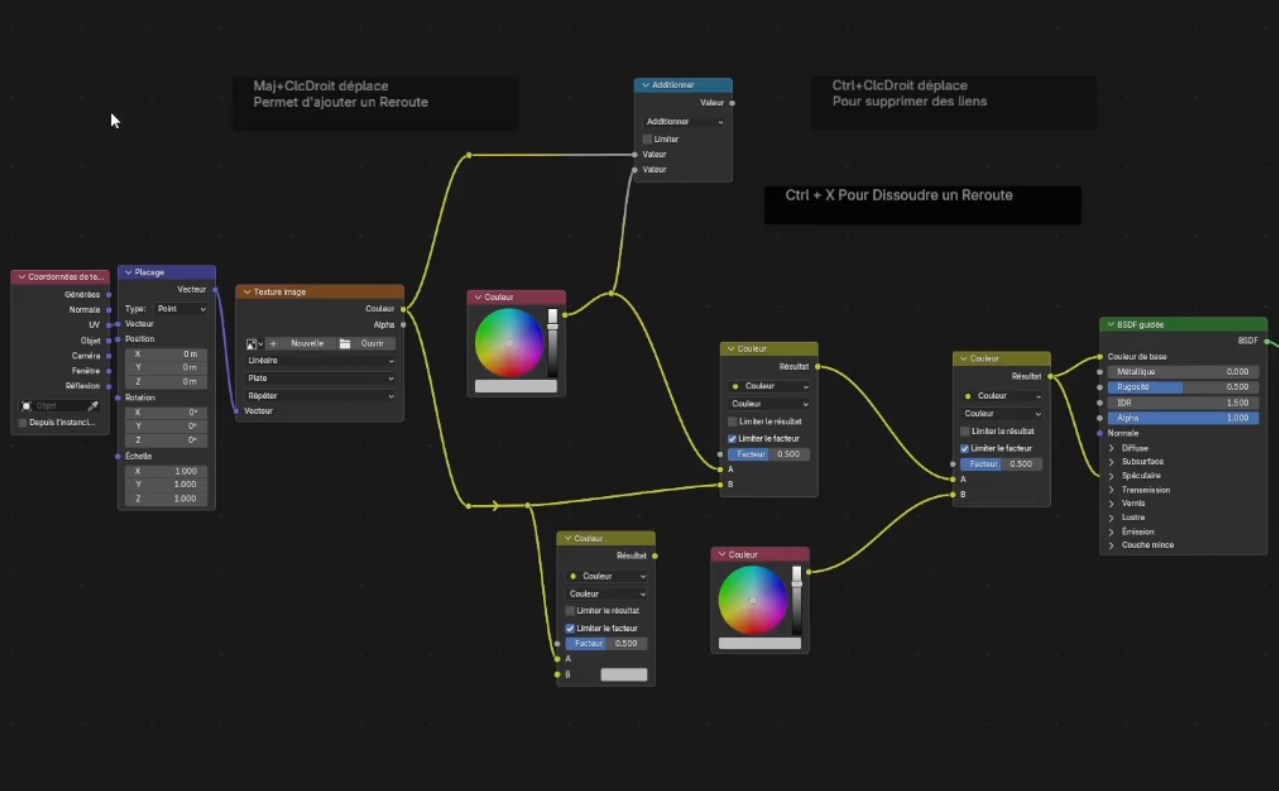Click the Ouvrir button in Texture image
Viewport: 1279px width, 791px height.
coord(372,343)
